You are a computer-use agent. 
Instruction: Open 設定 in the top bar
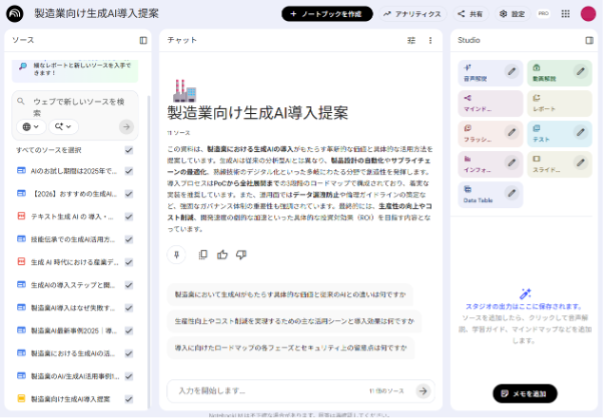[x=512, y=14]
